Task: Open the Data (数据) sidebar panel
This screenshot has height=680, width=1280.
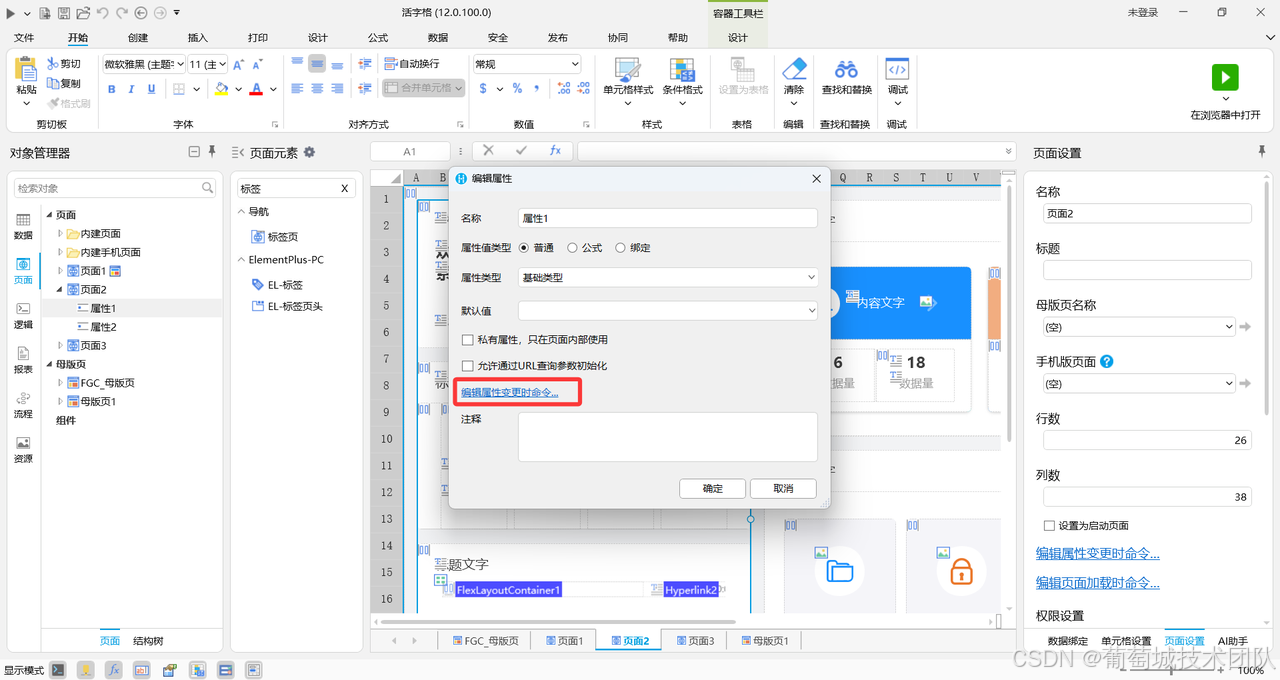Action: (x=23, y=227)
